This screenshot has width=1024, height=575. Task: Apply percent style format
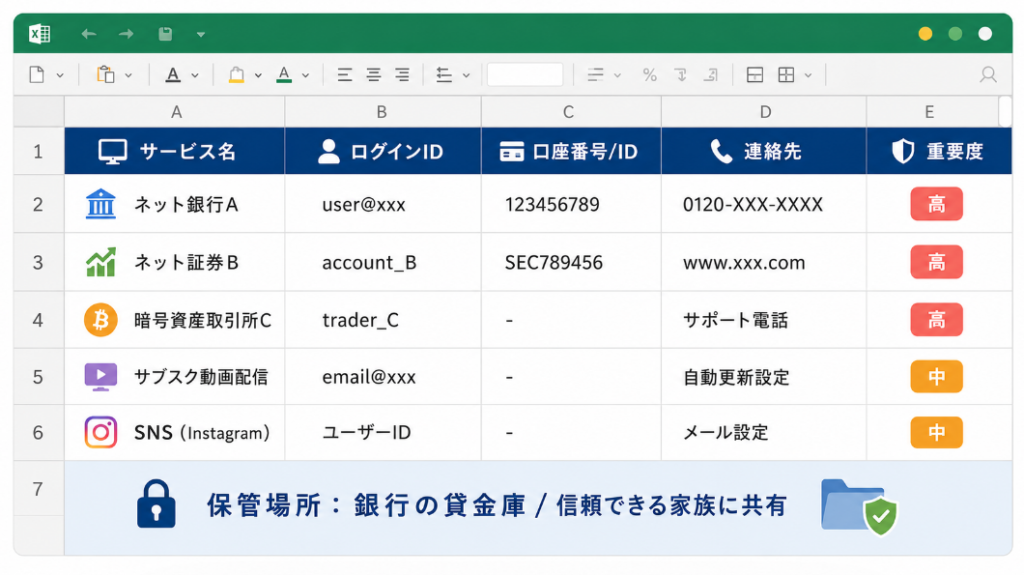pos(649,75)
